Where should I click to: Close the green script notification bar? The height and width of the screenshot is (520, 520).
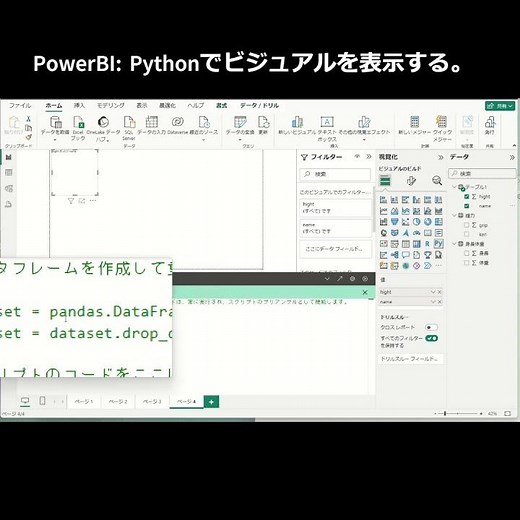click(365, 292)
